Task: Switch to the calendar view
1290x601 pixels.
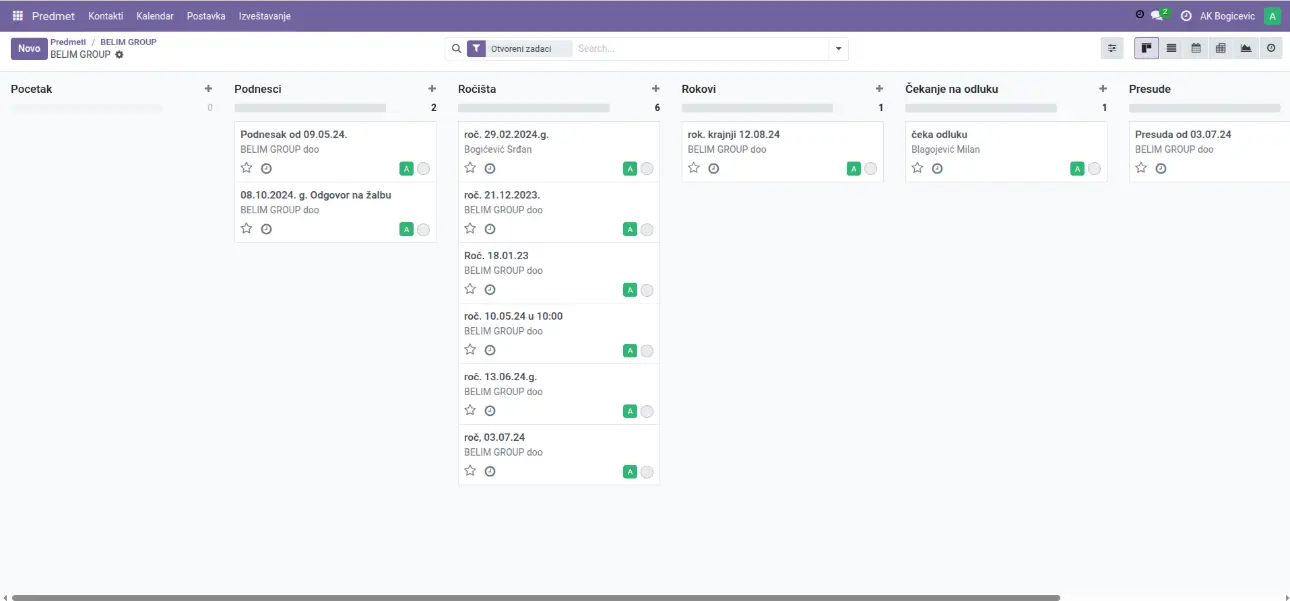Action: 1195,48
